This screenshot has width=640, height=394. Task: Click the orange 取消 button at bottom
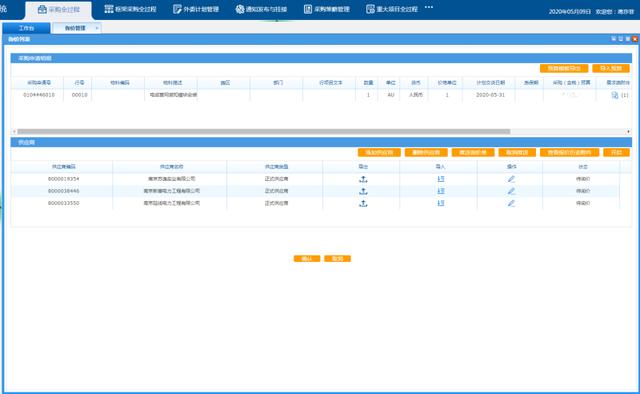(338, 258)
